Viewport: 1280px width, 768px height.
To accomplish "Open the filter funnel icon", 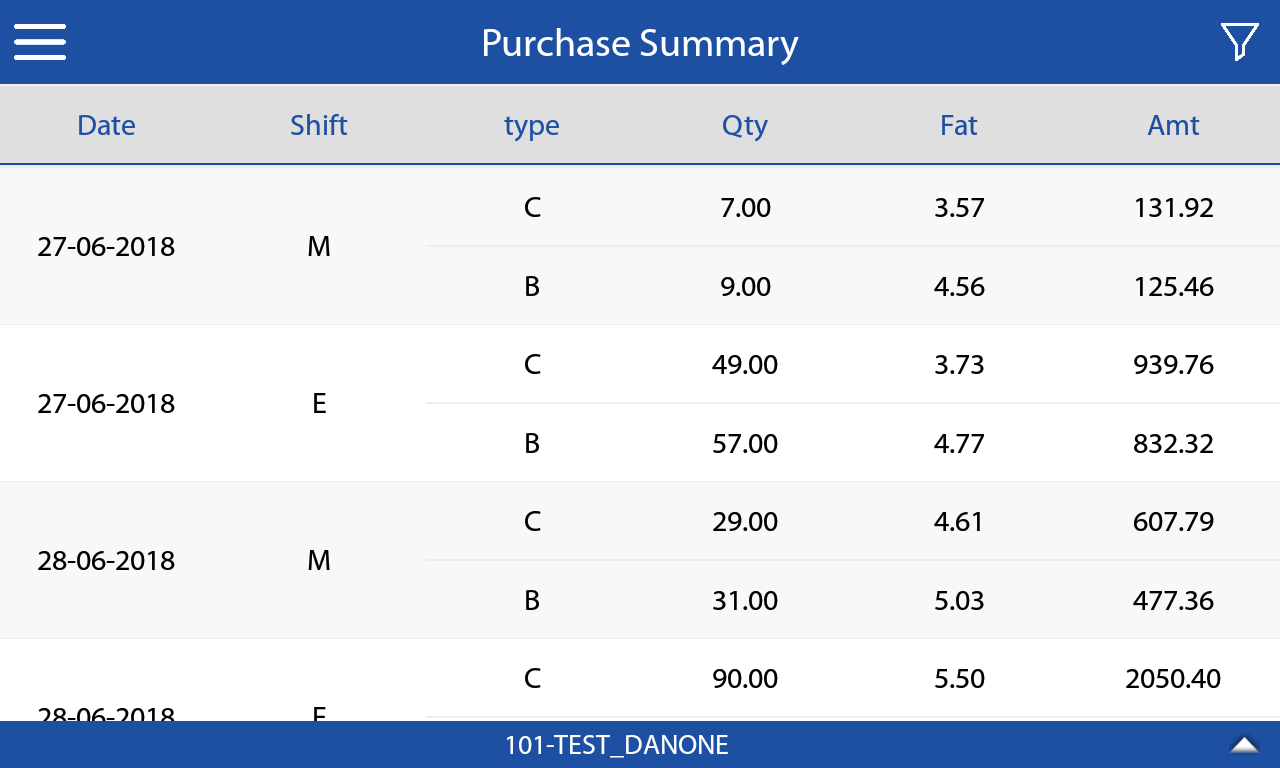I will click(x=1238, y=42).
